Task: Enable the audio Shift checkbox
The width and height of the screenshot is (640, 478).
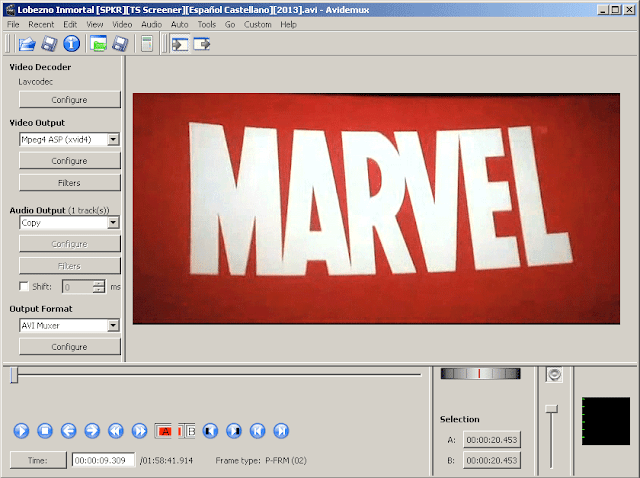Action: [24, 286]
